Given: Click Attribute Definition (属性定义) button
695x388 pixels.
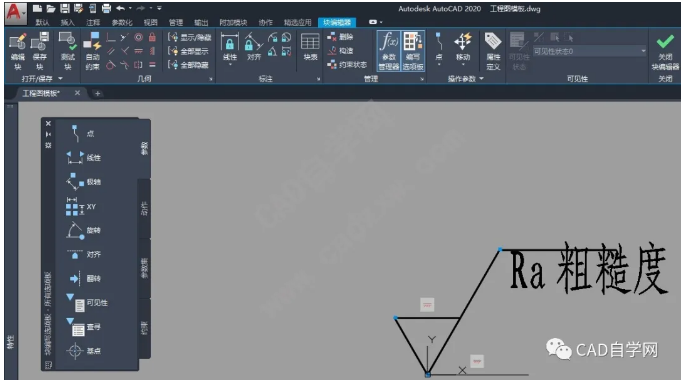Looking at the screenshot, I should pos(493,51).
